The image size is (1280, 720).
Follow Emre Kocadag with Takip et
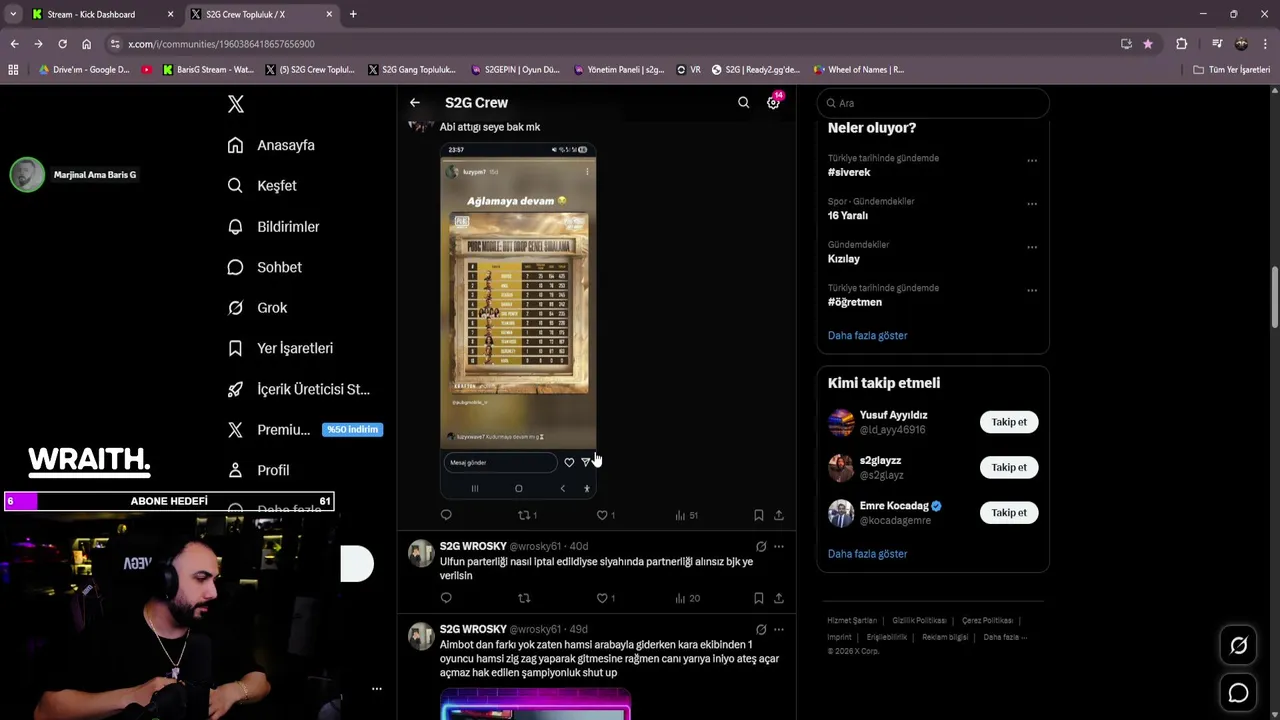pos(1009,513)
